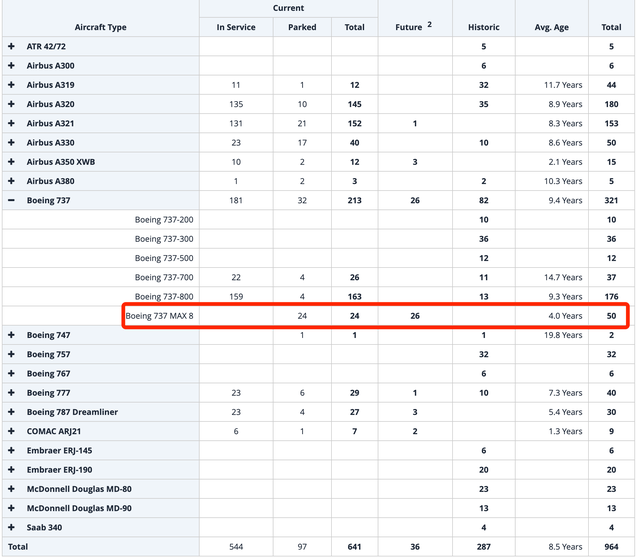Click plus icon beside Airbus A319

pyautogui.click(x=12, y=85)
